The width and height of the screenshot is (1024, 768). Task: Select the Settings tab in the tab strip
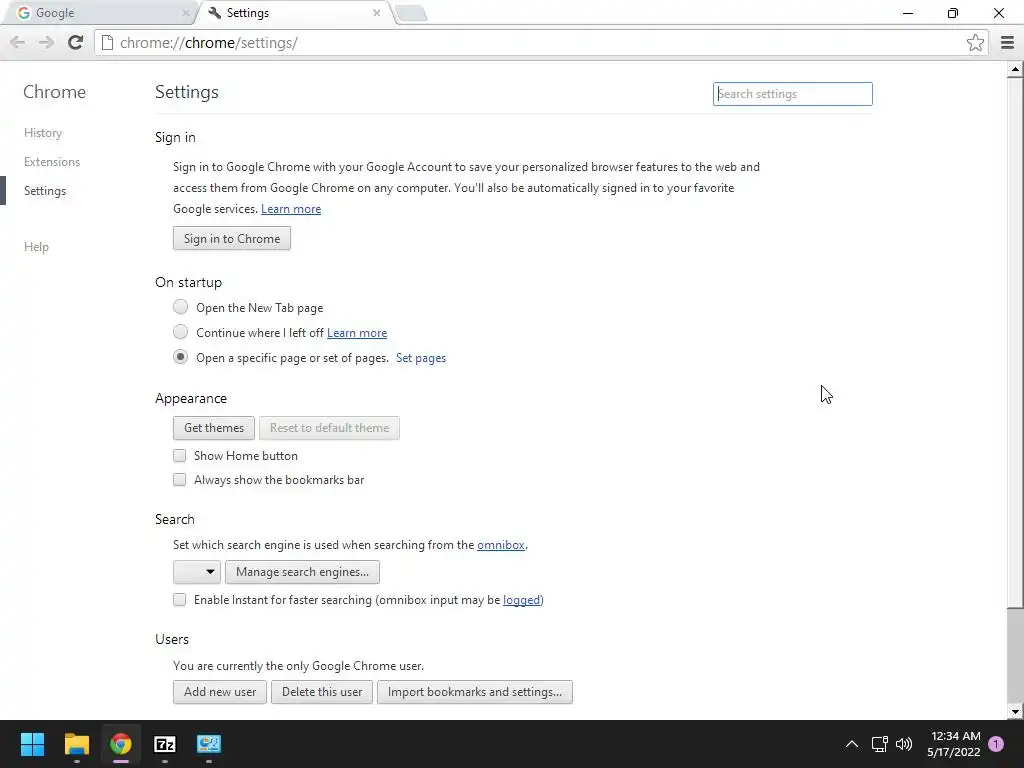click(294, 12)
